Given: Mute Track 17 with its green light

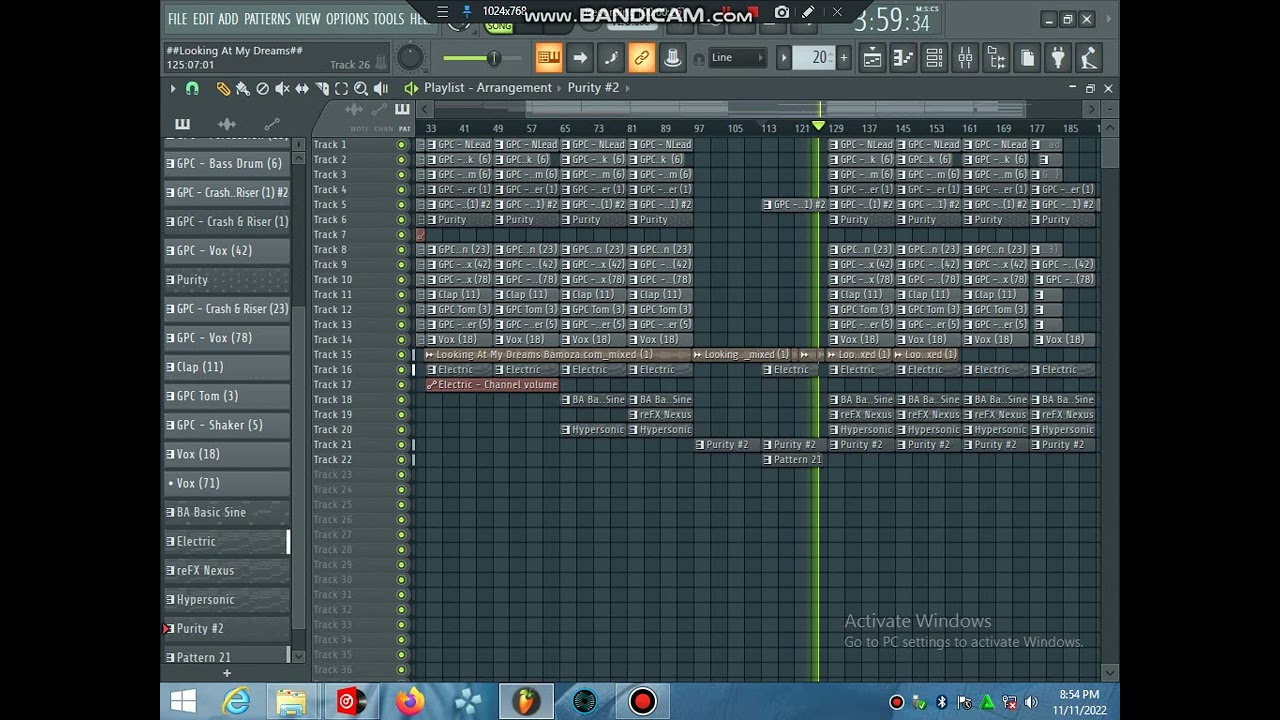Looking at the screenshot, I should coord(402,385).
